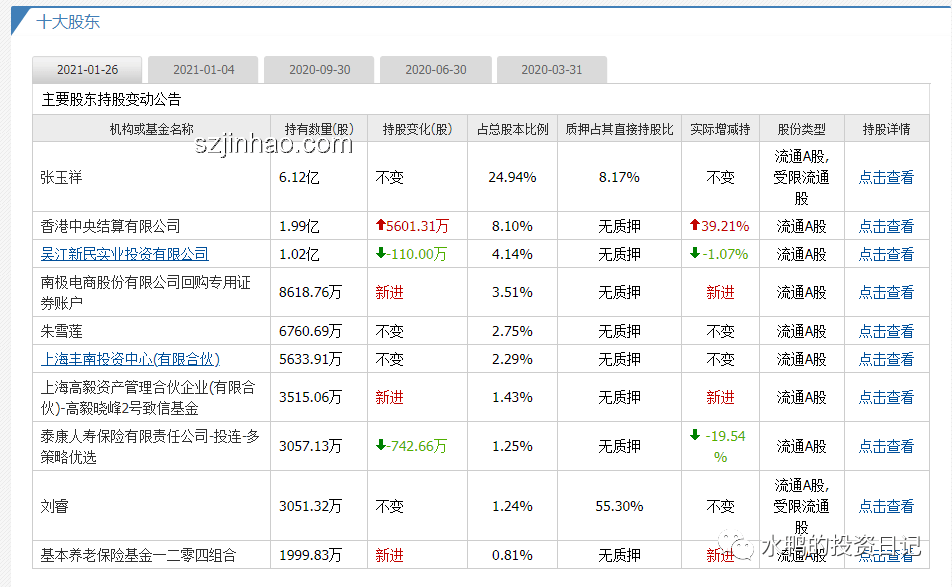Click the 主要股东持股变动公告 heading
The height and width of the screenshot is (587, 952).
[x=111, y=99]
